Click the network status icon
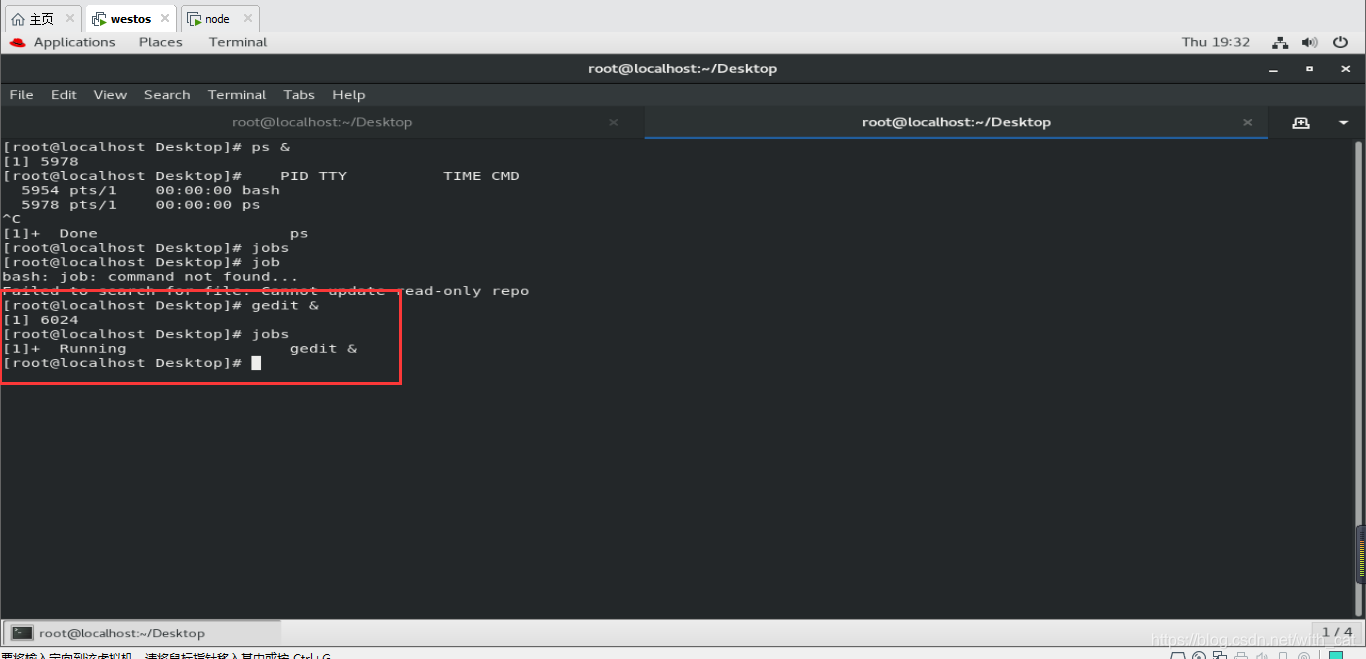The image size is (1366, 659). (1280, 42)
